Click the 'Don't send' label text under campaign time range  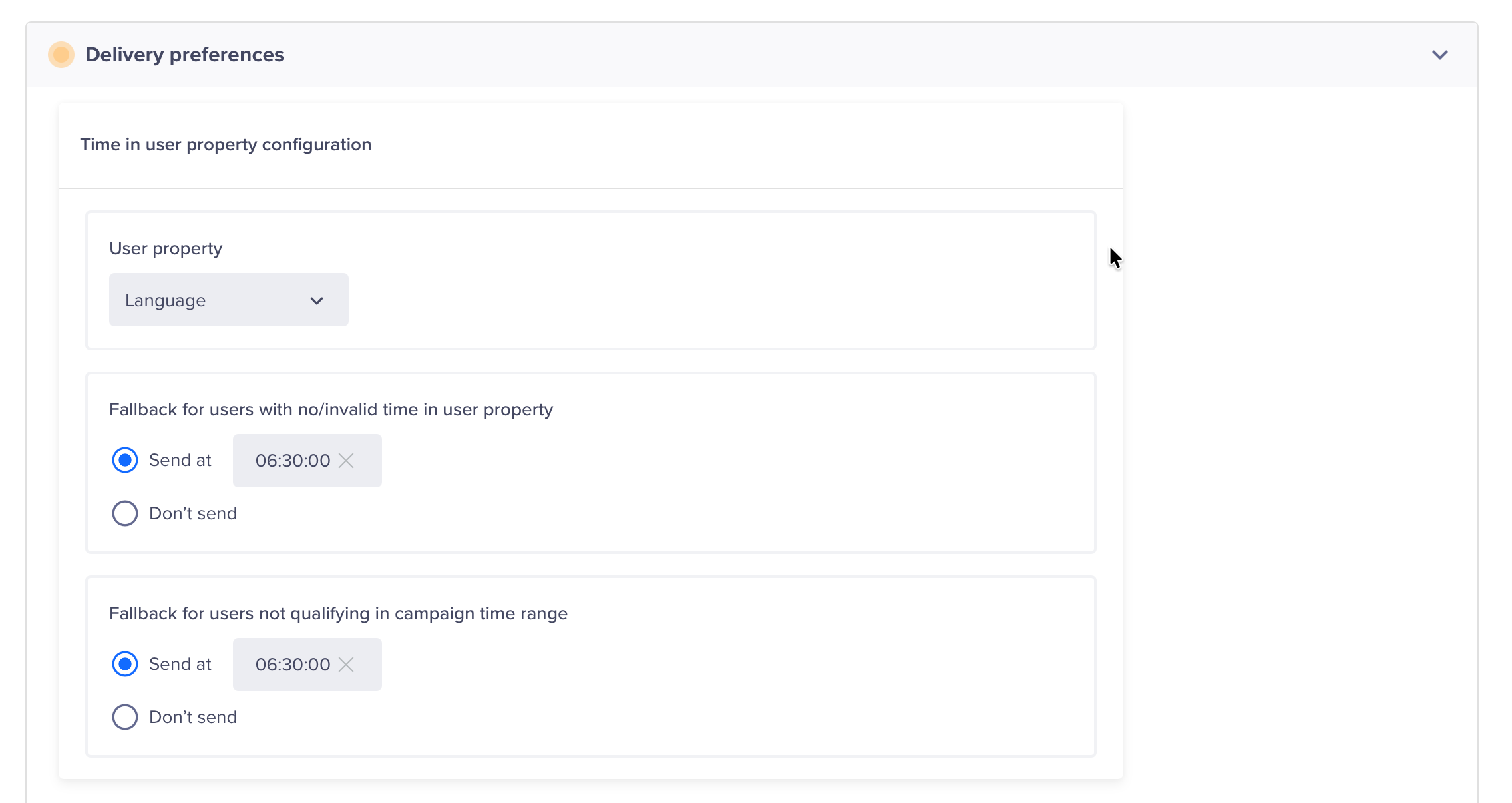coord(193,717)
